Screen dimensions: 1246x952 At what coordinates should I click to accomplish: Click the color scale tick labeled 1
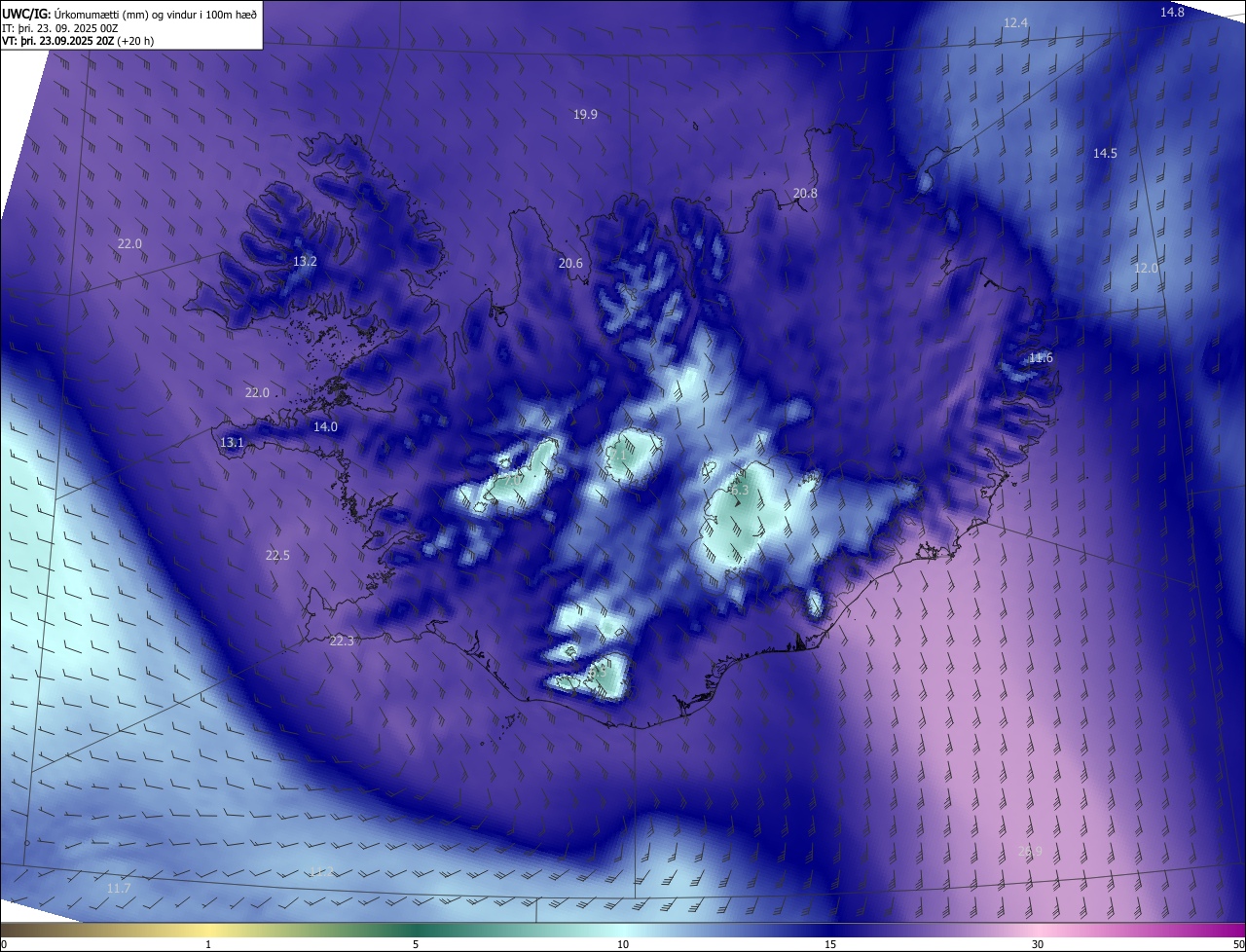(208, 944)
